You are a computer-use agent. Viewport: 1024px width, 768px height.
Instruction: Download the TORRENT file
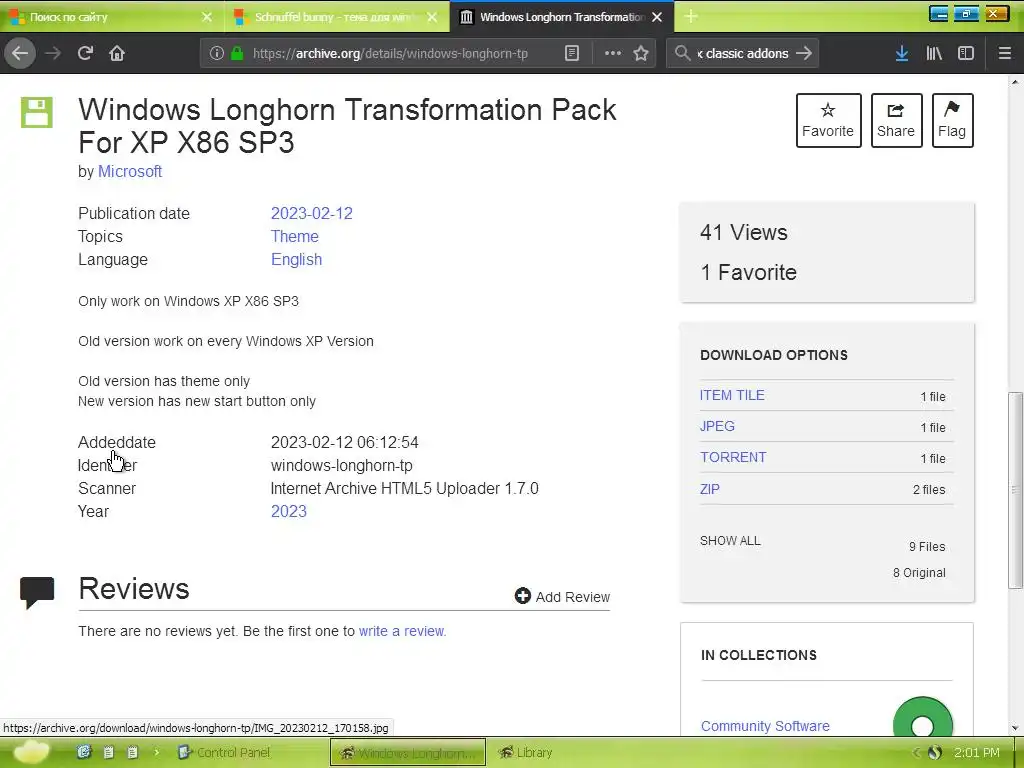click(x=733, y=457)
